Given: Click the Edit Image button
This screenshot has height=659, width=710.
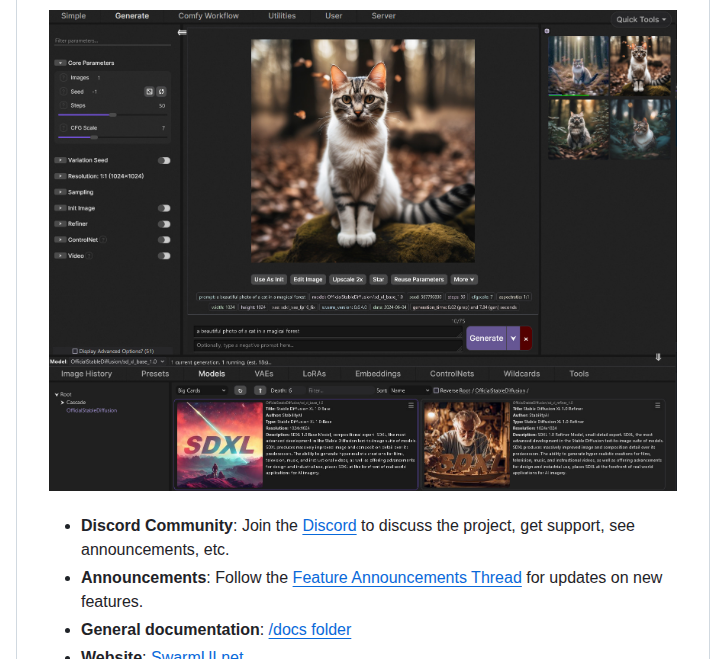Looking at the screenshot, I should point(308,279).
